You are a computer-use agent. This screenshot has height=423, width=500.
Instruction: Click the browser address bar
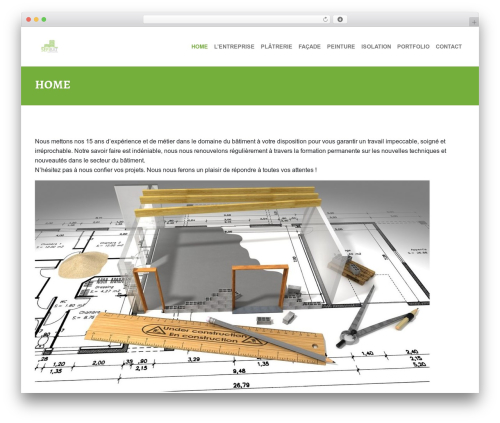(237, 19)
